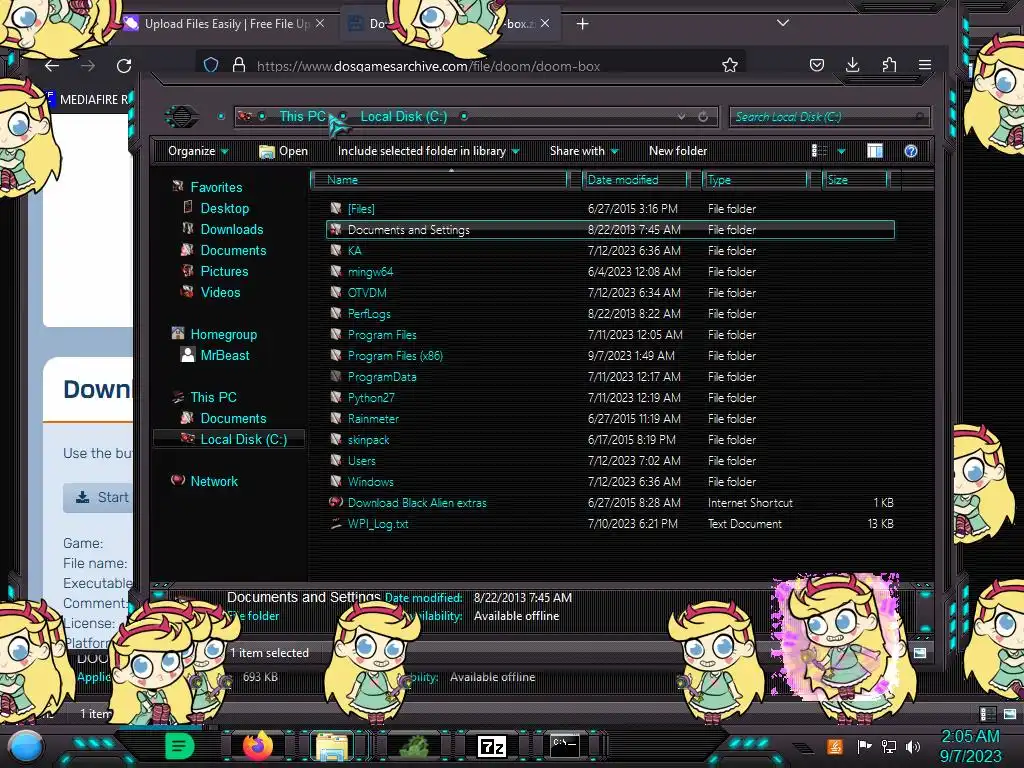
Task: Click the Start orb button
Action: [24, 747]
